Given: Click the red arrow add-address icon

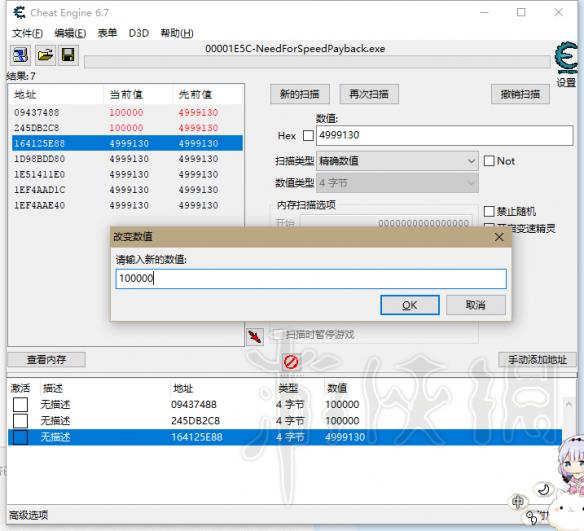Looking at the screenshot, I should [255, 337].
